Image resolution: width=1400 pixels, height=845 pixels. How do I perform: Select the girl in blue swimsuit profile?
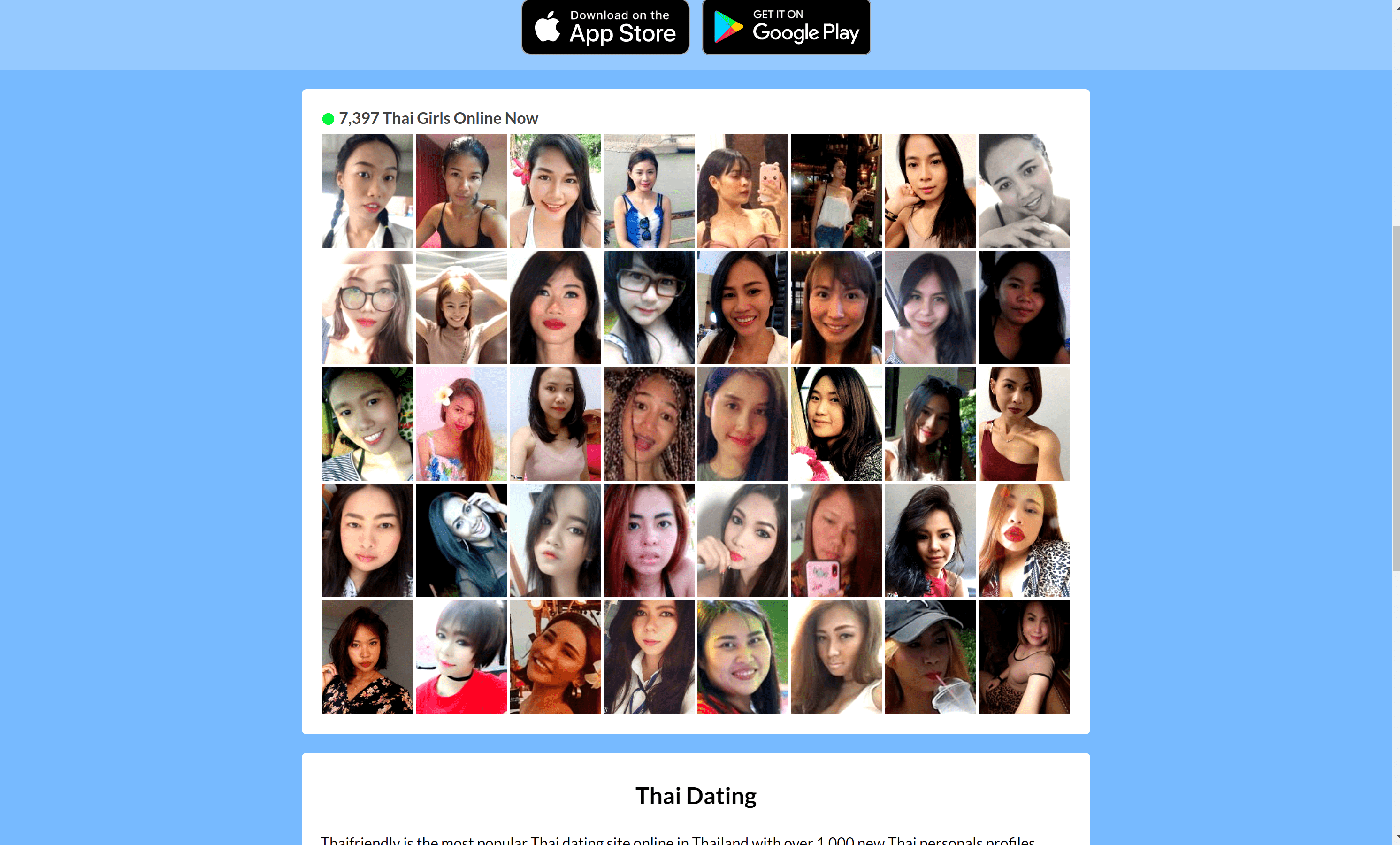(x=648, y=190)
